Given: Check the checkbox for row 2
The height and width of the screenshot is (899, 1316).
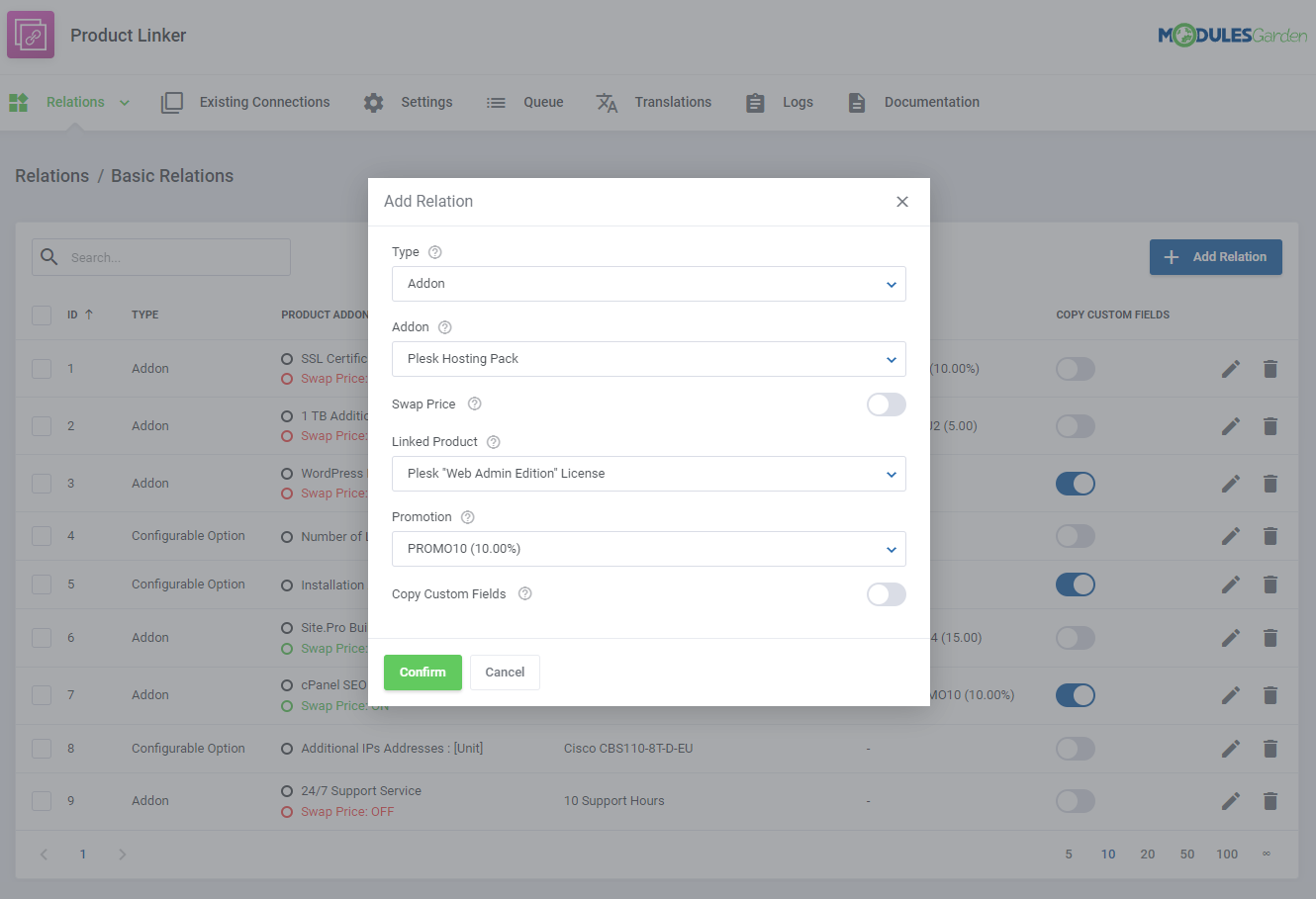Looking at the screenshot, I should click(42, 426).
